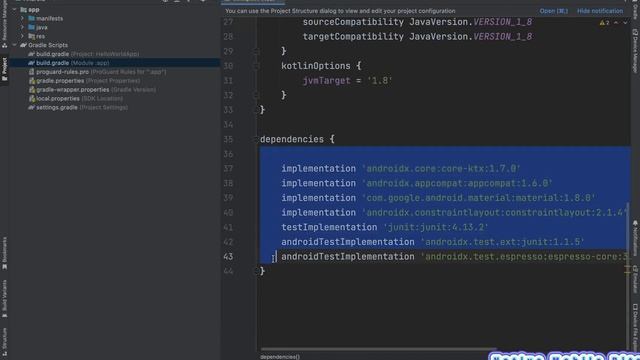Image resolution: width=640 pixels, height=360 pixels.
Task: Click the dependencies() breadcrumb
Action: pos(280,357)
